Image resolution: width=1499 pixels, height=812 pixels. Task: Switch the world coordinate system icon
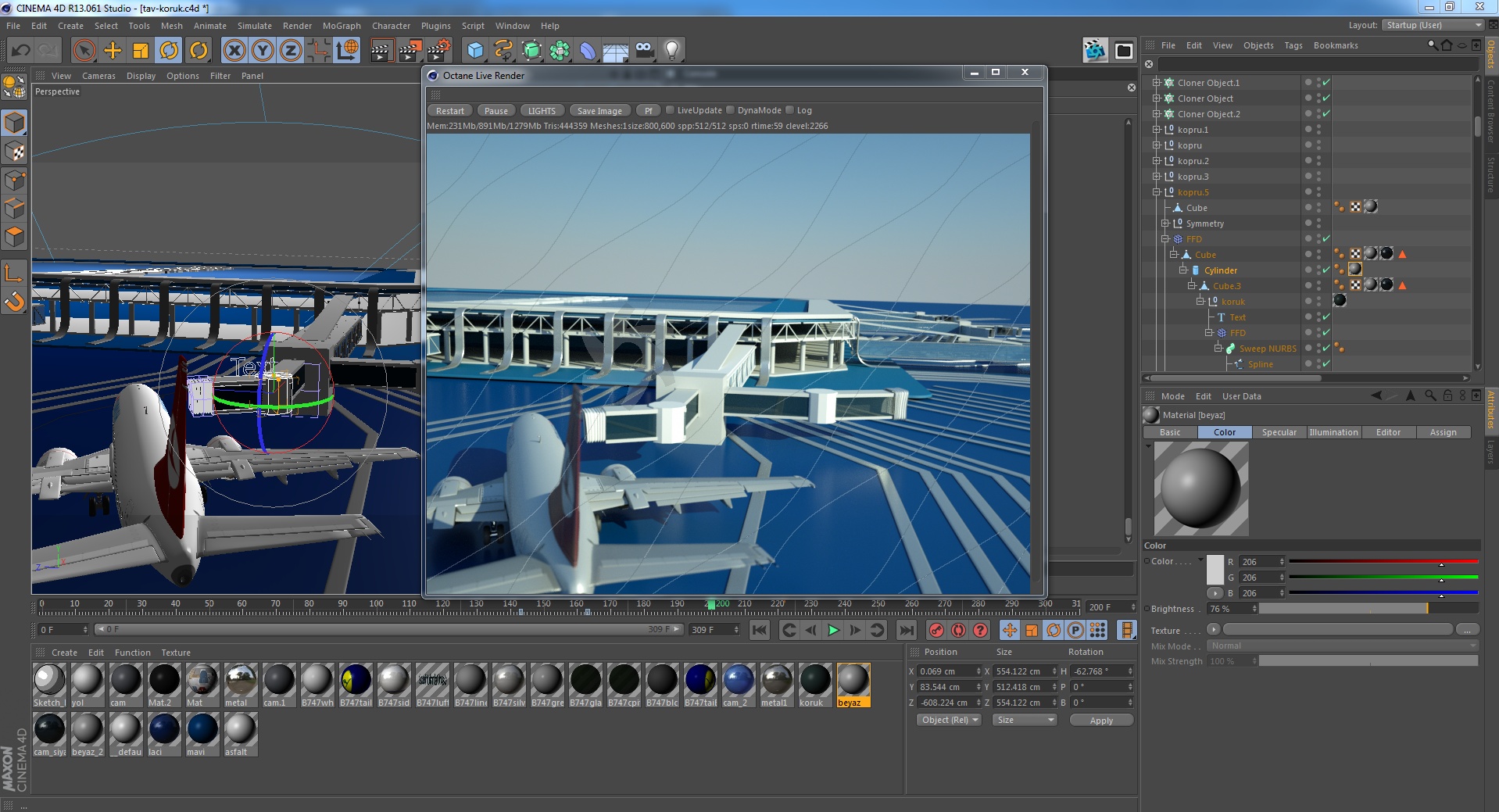pyautogui.click(x=347, y=51)
